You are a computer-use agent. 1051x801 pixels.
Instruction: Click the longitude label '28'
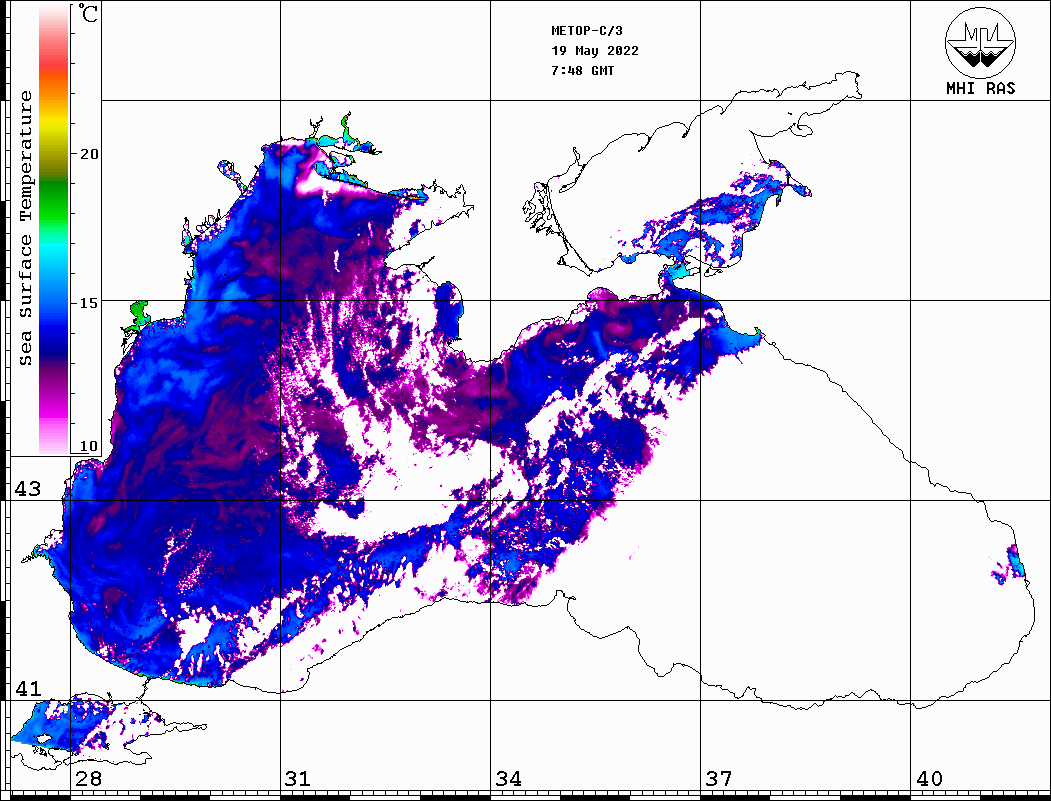click(88, 779)
